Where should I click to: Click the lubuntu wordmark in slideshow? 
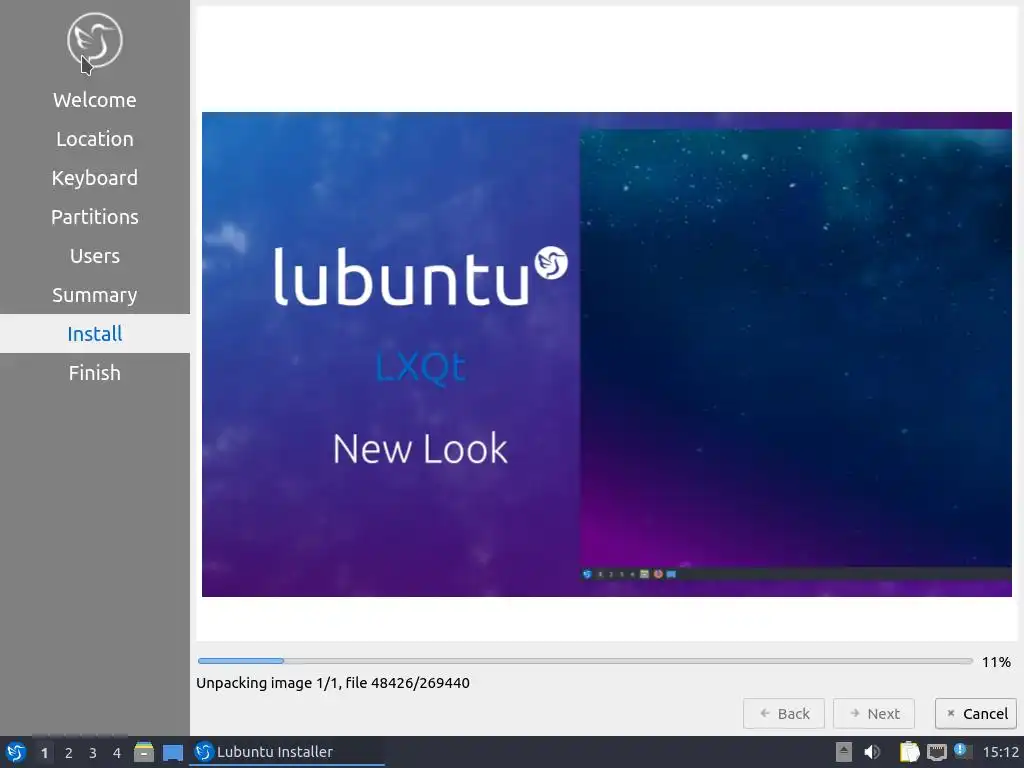tap(401, 276)
